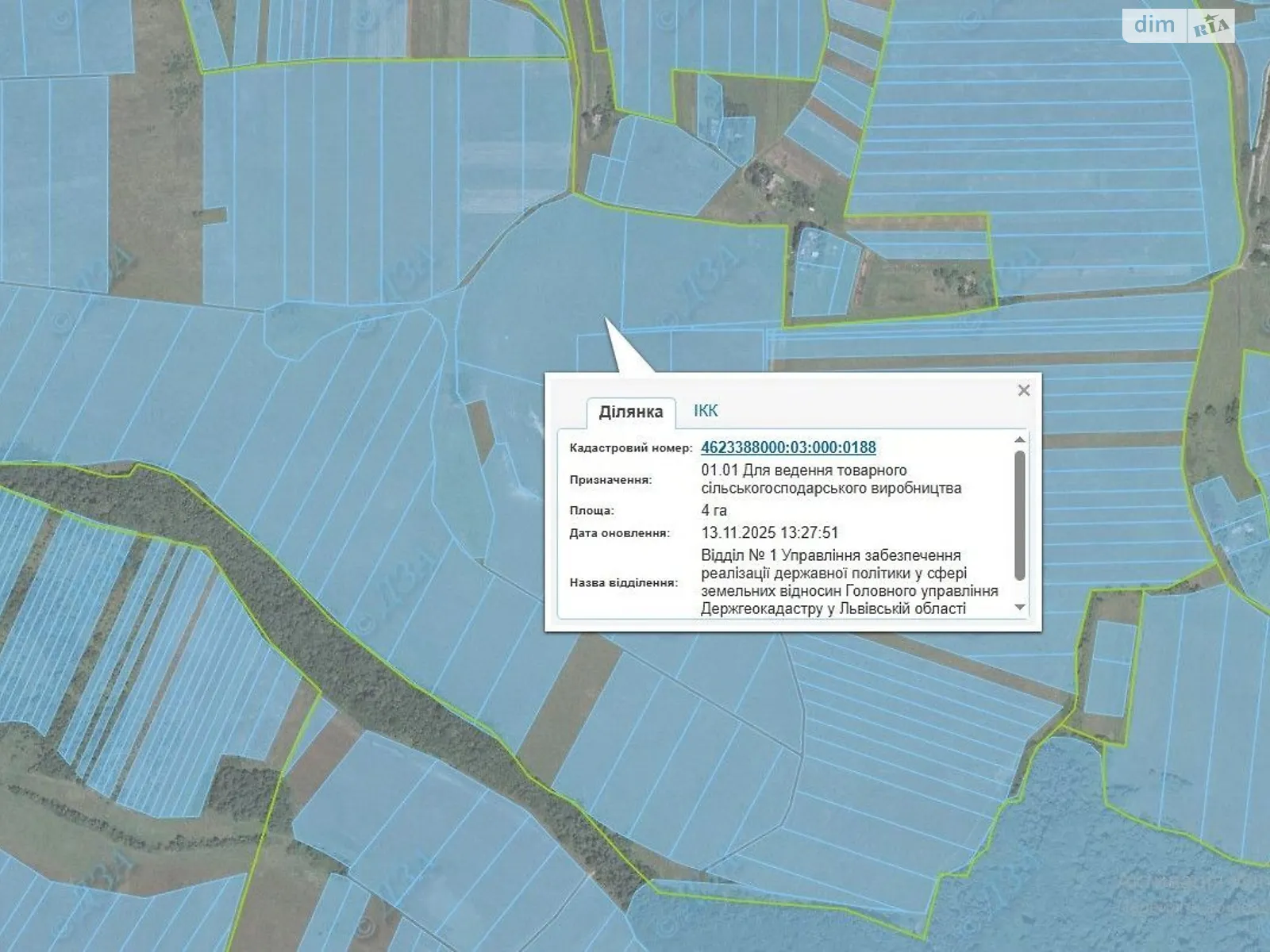
Task: Close the parcel info popup
Action: click(1023, 390)
